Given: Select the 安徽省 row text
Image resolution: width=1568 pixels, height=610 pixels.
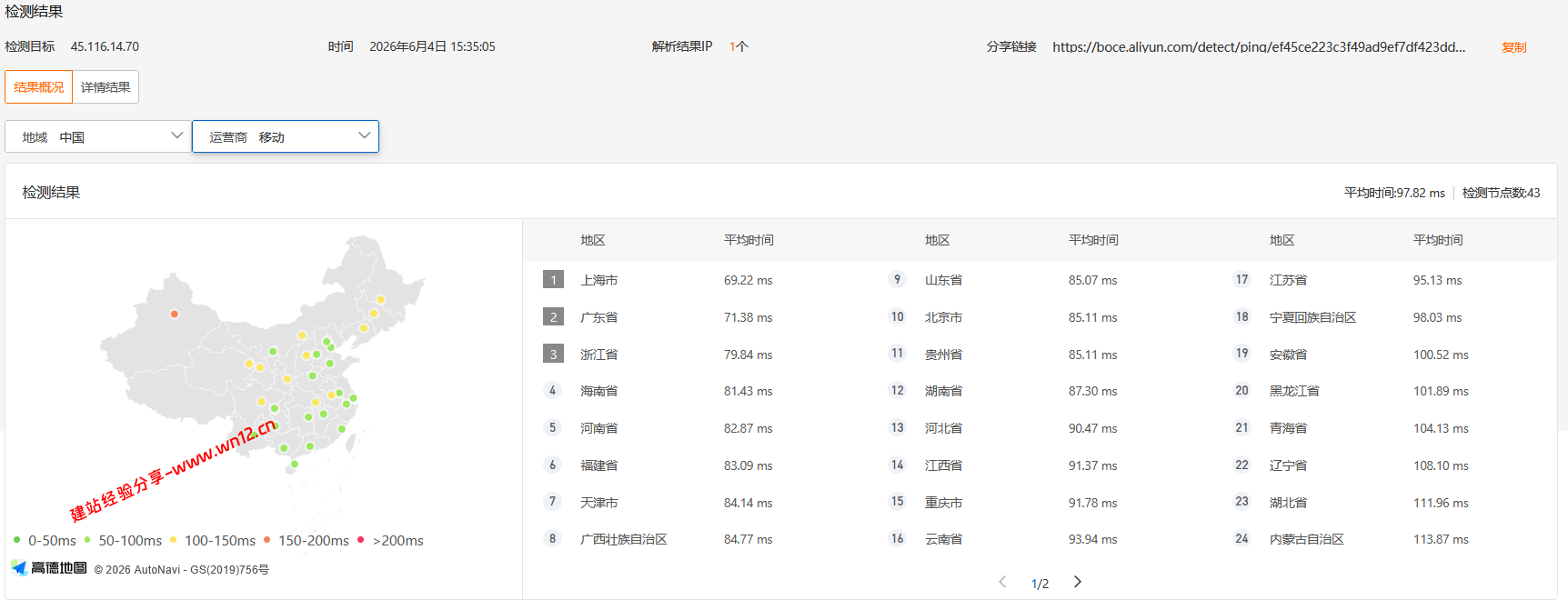Looking at the screenshot, I should pyautogui.click(x=1289, y=355).
